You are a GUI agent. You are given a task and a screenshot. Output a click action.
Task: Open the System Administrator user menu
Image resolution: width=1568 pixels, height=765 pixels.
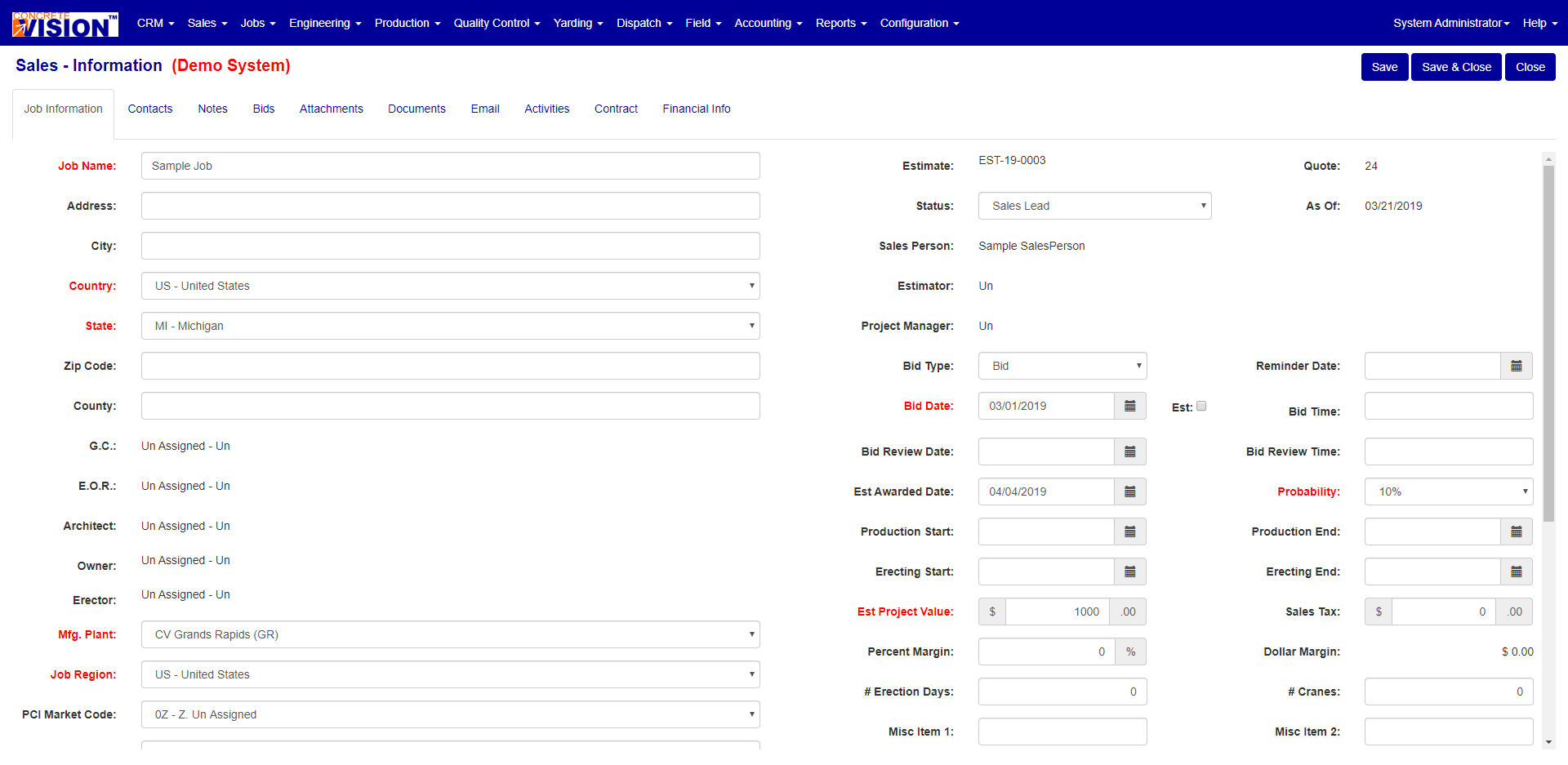click(1451, 23)
